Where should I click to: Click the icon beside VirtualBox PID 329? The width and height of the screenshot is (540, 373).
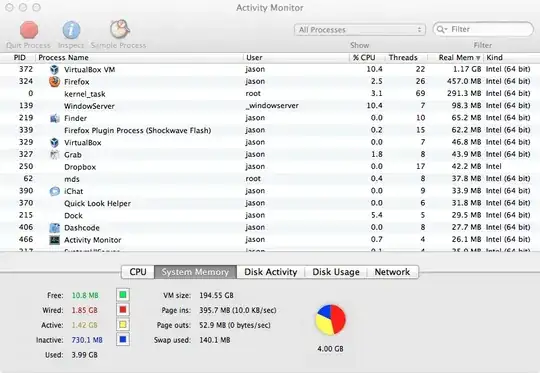click(x=54, y=142)
